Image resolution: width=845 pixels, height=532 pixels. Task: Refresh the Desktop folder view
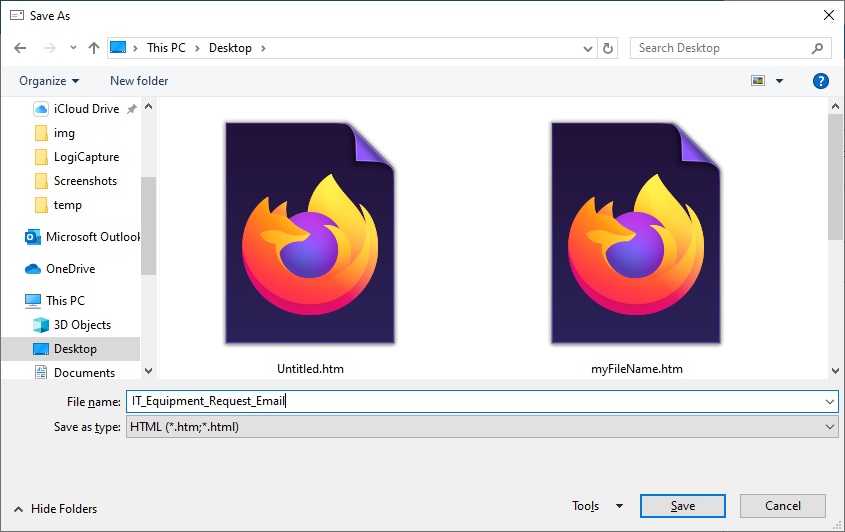click(608, 49)
